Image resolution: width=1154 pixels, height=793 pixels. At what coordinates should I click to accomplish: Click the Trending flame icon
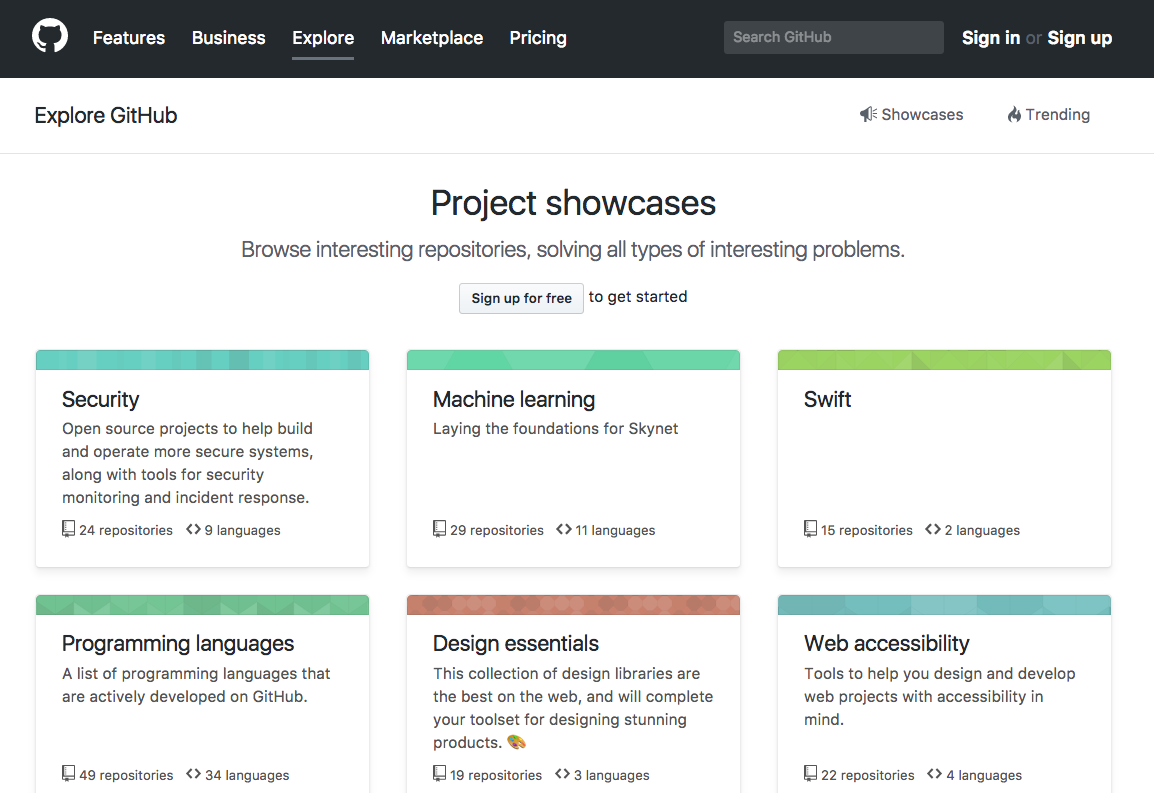click(1014, 114)
